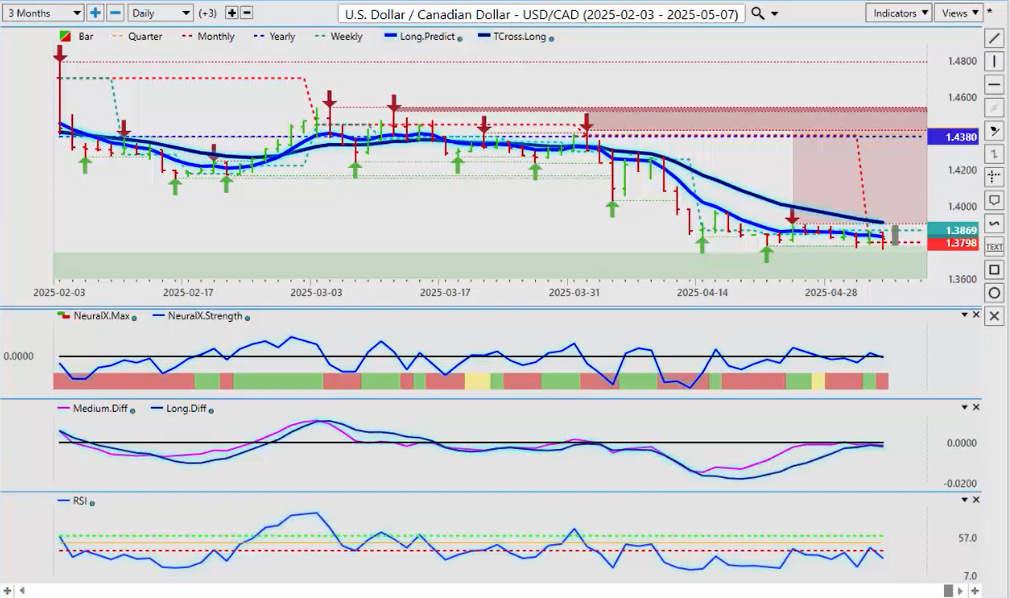Viewport: 1010px width, 598px height.
Task: Click the magnifier symbol search icon
Action: pyautogui.click(x=758, y=13)
